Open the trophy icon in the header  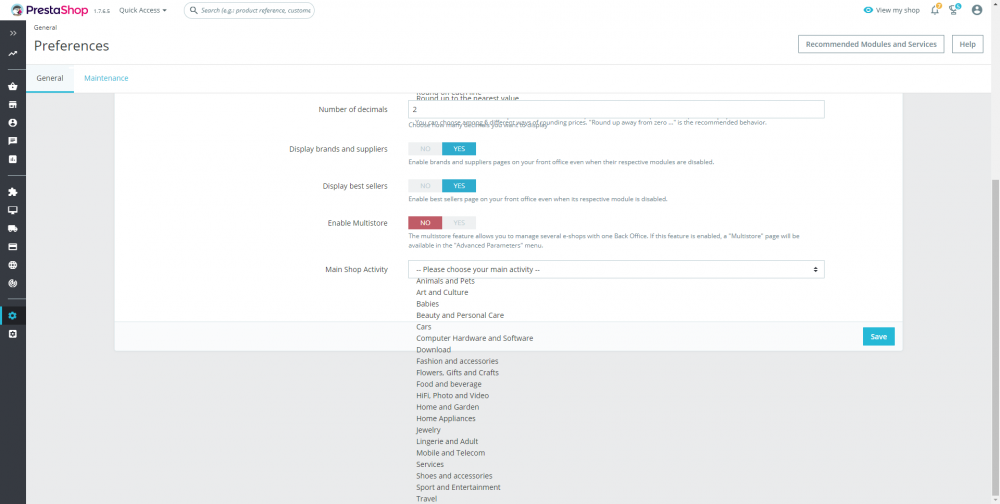click(954, 10)
